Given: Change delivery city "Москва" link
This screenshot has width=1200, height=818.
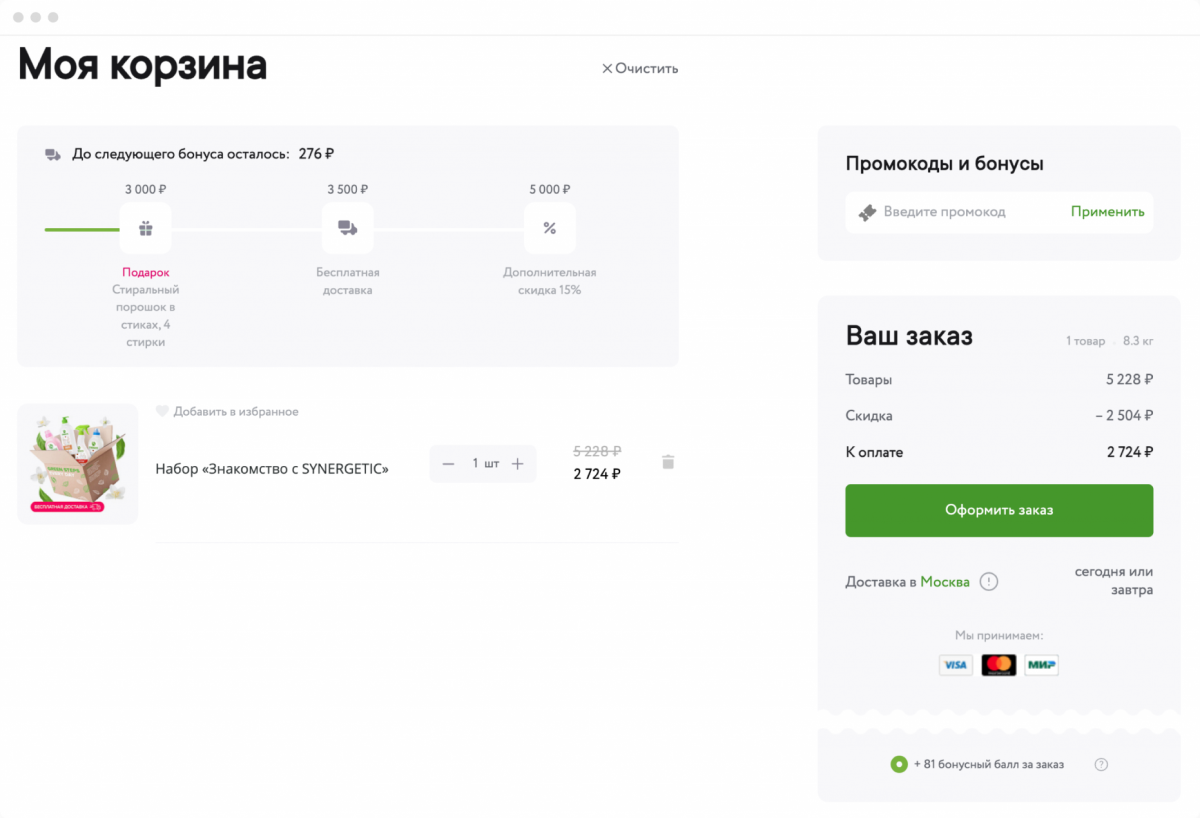Looking at the screenshot, I should click(945, 582).
